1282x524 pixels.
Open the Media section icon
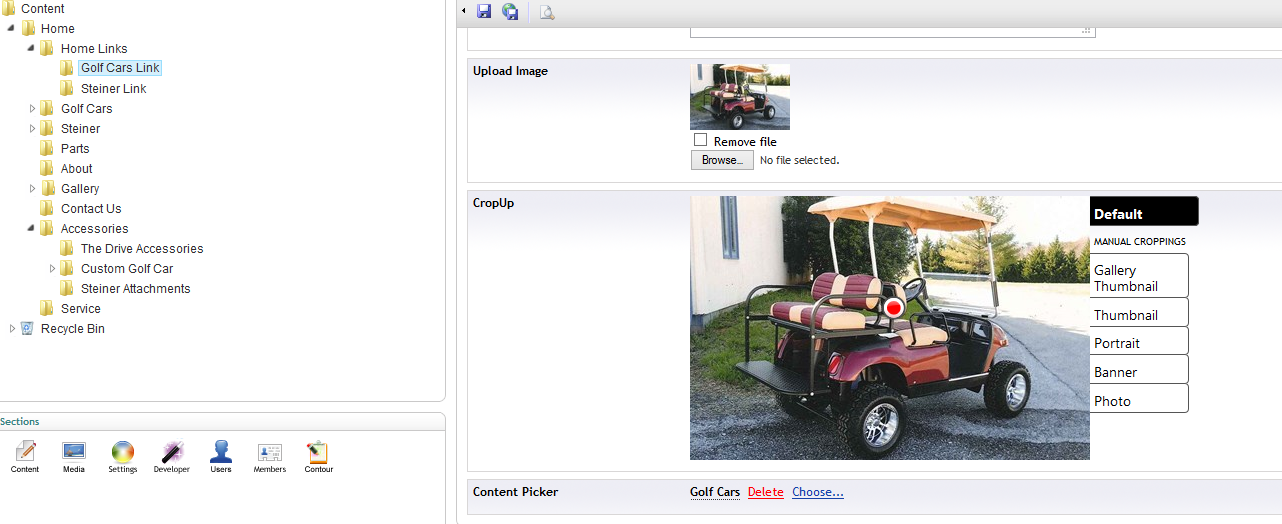74,452
